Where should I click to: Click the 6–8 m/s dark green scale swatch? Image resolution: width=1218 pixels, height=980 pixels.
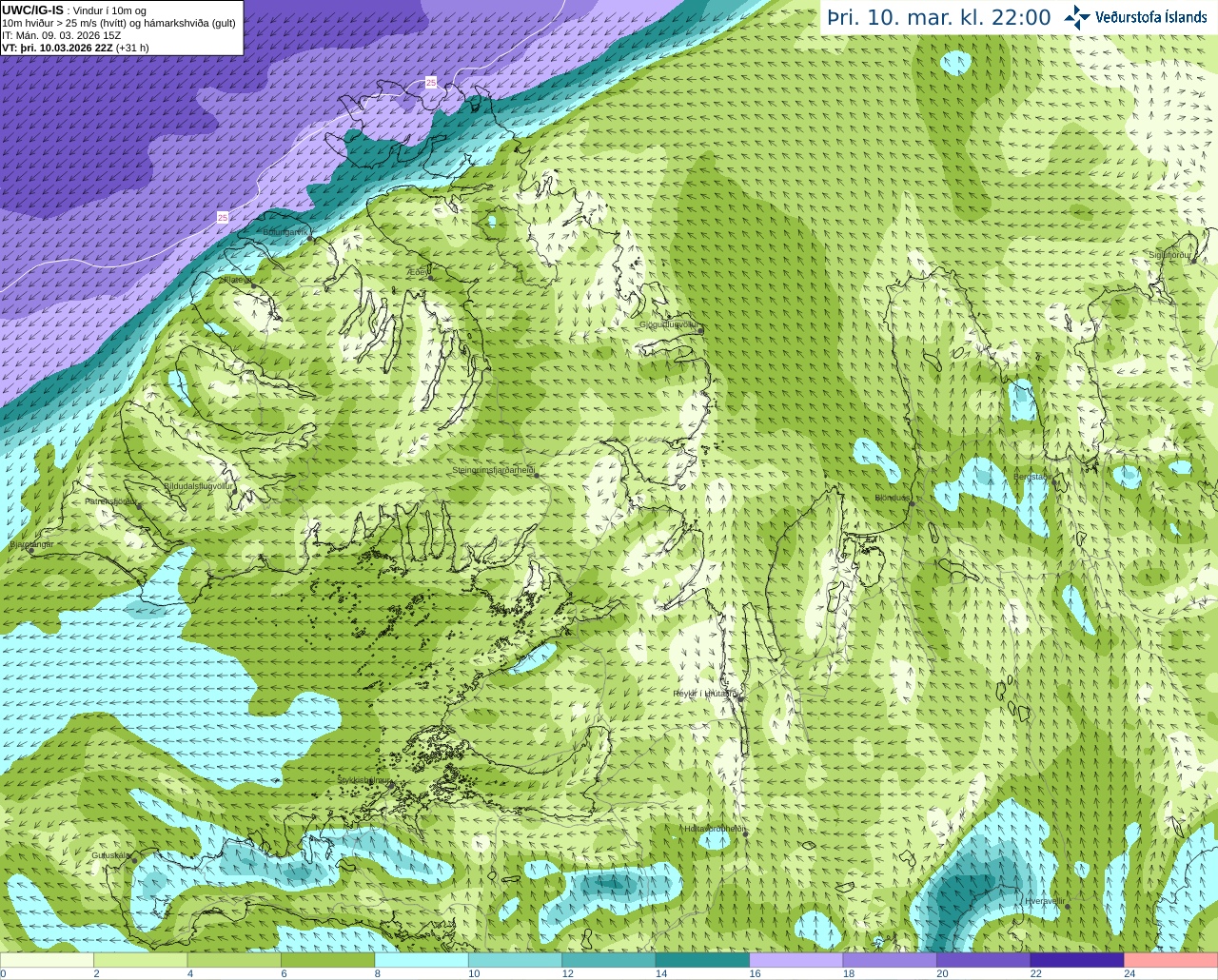[327, 960]
